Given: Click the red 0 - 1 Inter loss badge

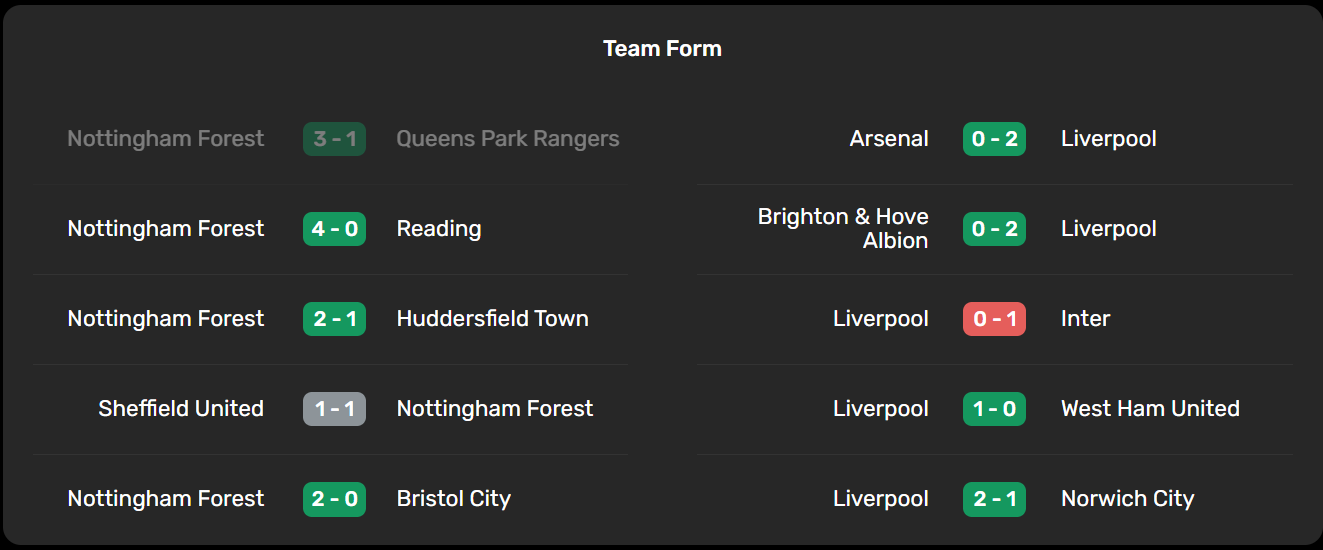Looking at the screenshot, I should [x=994, y=319].
